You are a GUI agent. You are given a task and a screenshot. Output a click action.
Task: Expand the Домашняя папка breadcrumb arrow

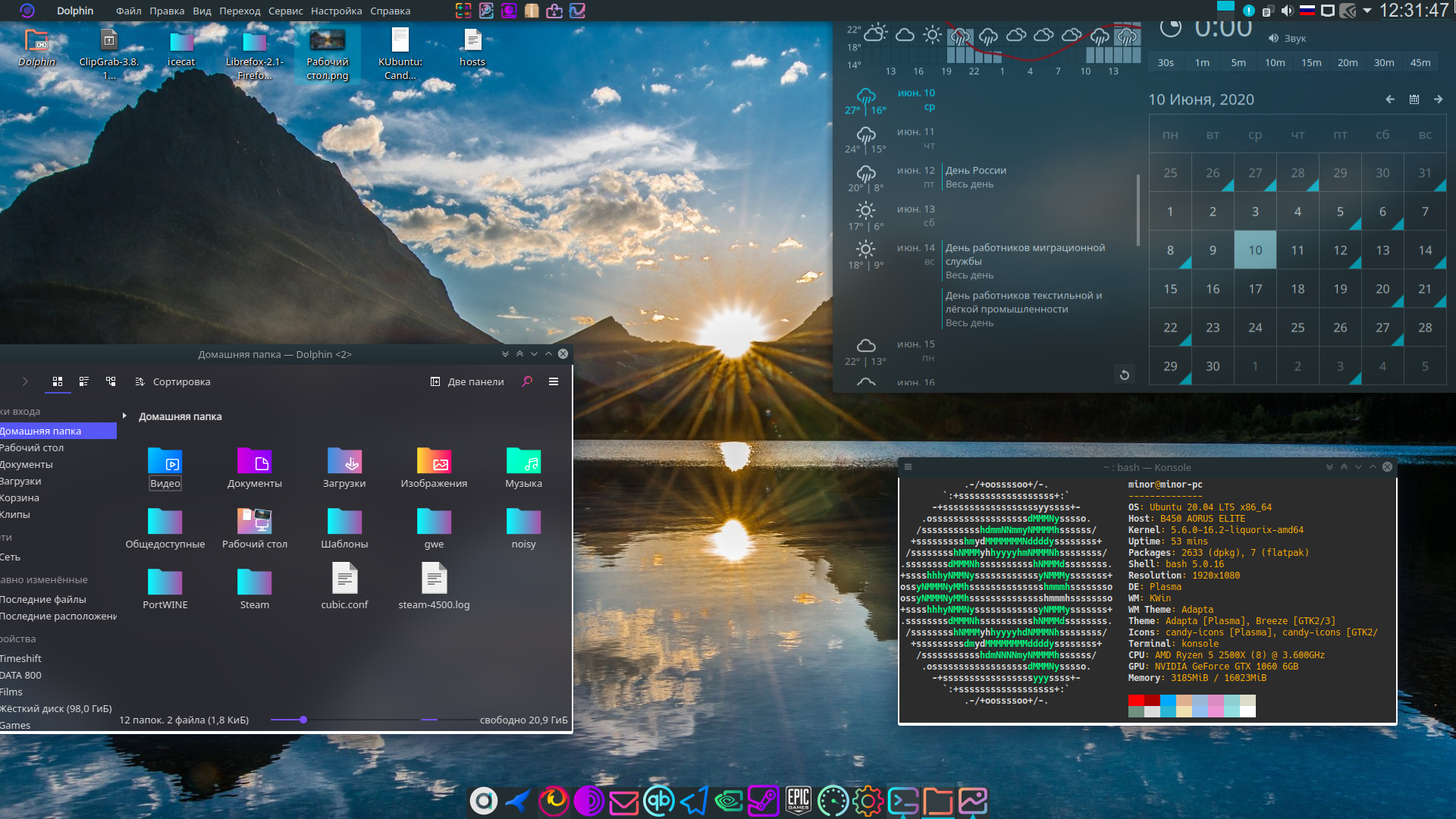pyautogui.click(x=124, y=416)
